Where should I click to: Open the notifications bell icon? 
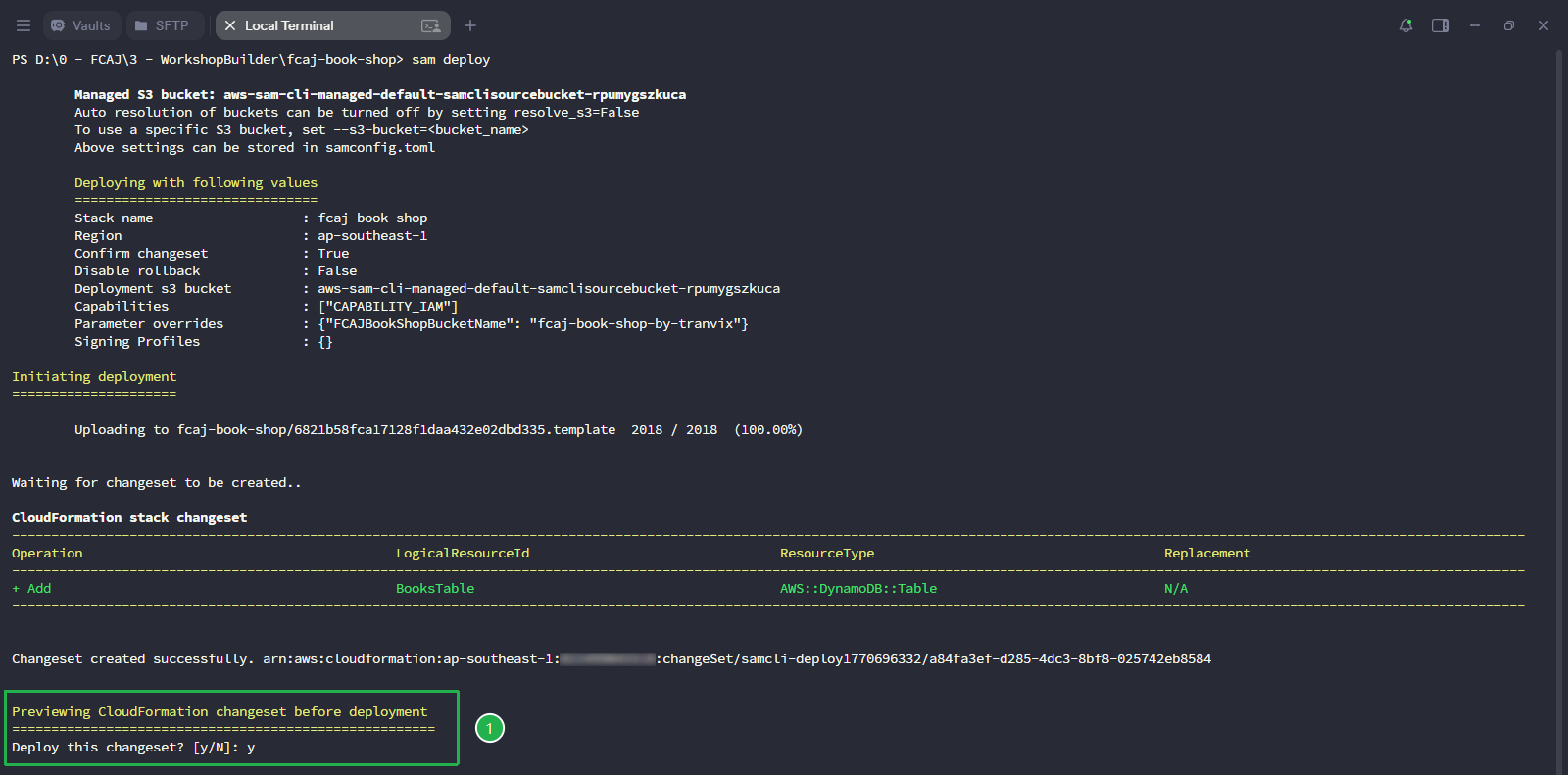coord(1406,25)
